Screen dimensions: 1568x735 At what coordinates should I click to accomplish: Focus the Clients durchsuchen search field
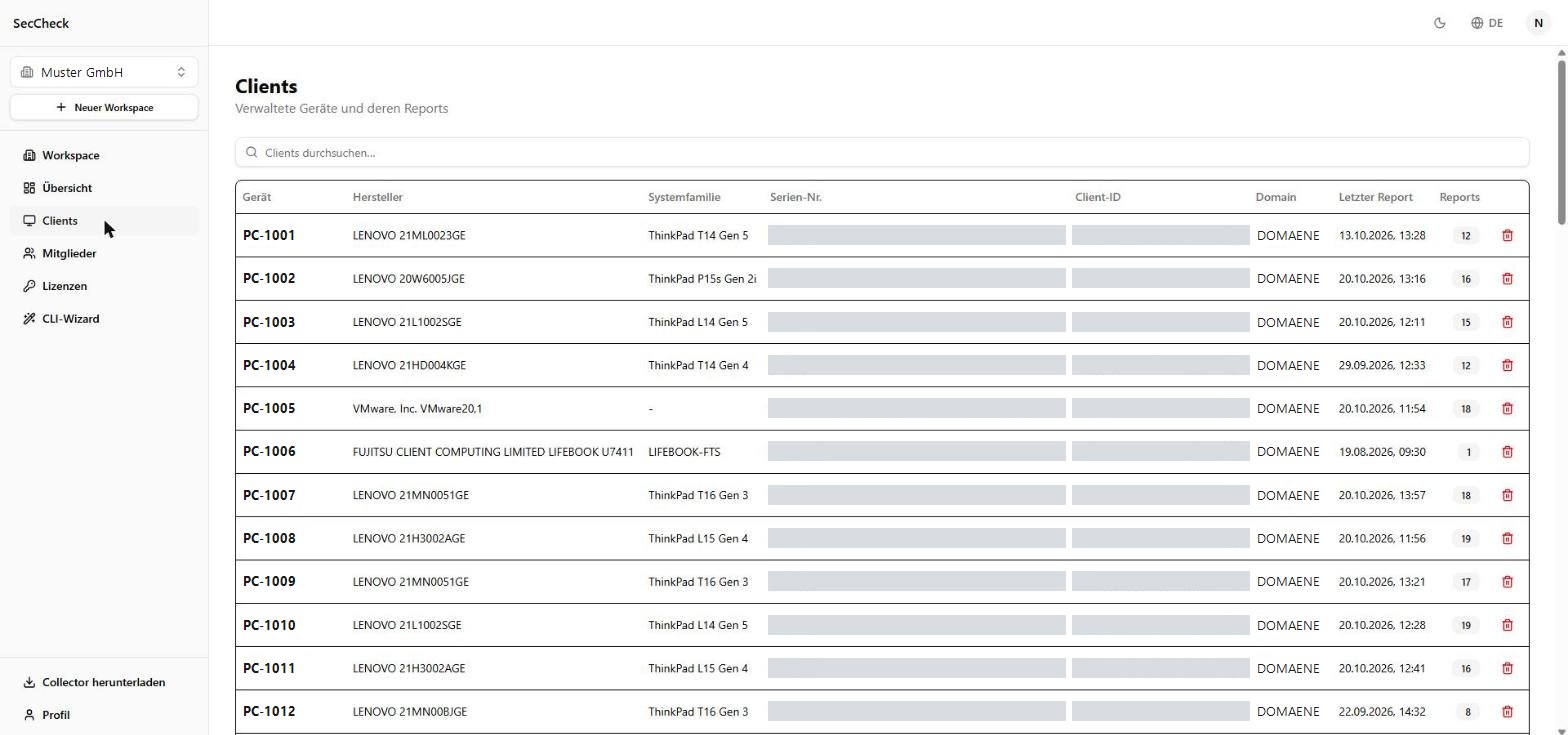pyautogui.click(x=882, y=153)
